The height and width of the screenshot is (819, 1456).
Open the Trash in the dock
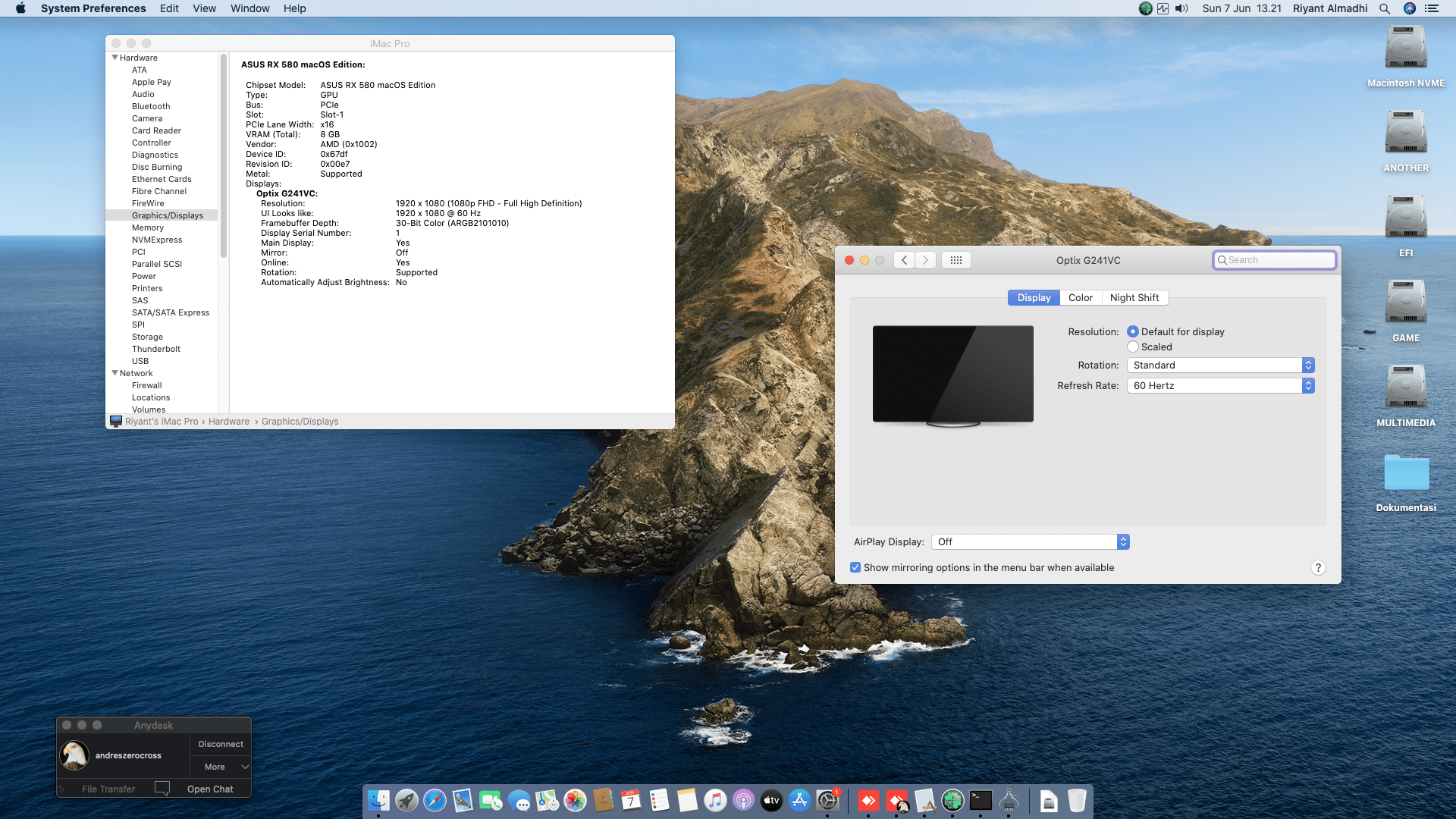pyautogui.click(x=1077, y=800)
